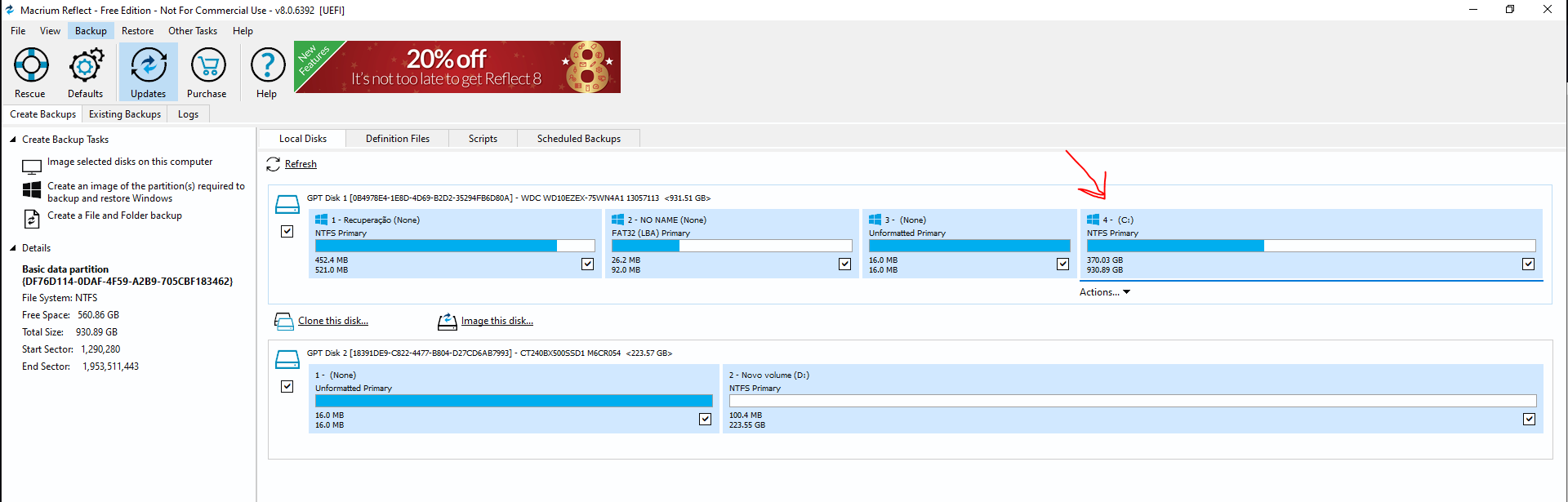This screenshot has height=502, width=1568.
Task: Uncheck the NO NAME FAT32 partition checkbox
Action: (x=845, y=264)
